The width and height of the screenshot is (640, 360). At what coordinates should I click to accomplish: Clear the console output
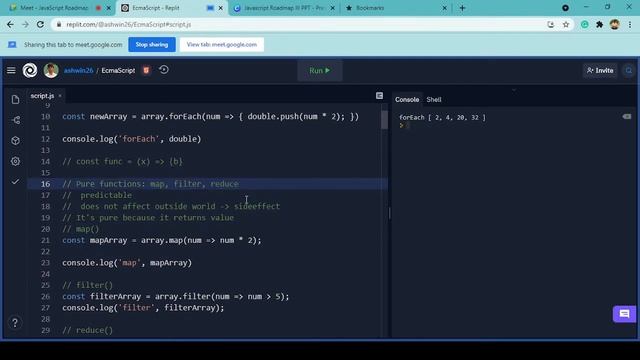[x=627, y=117]
